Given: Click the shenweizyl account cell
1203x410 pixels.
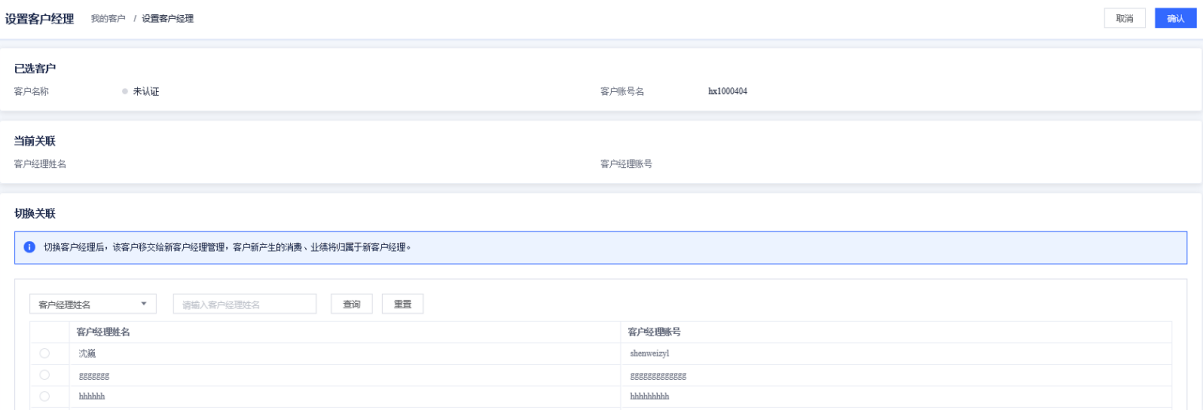Looking at the screenshot, I should click(x=655, y=353).
